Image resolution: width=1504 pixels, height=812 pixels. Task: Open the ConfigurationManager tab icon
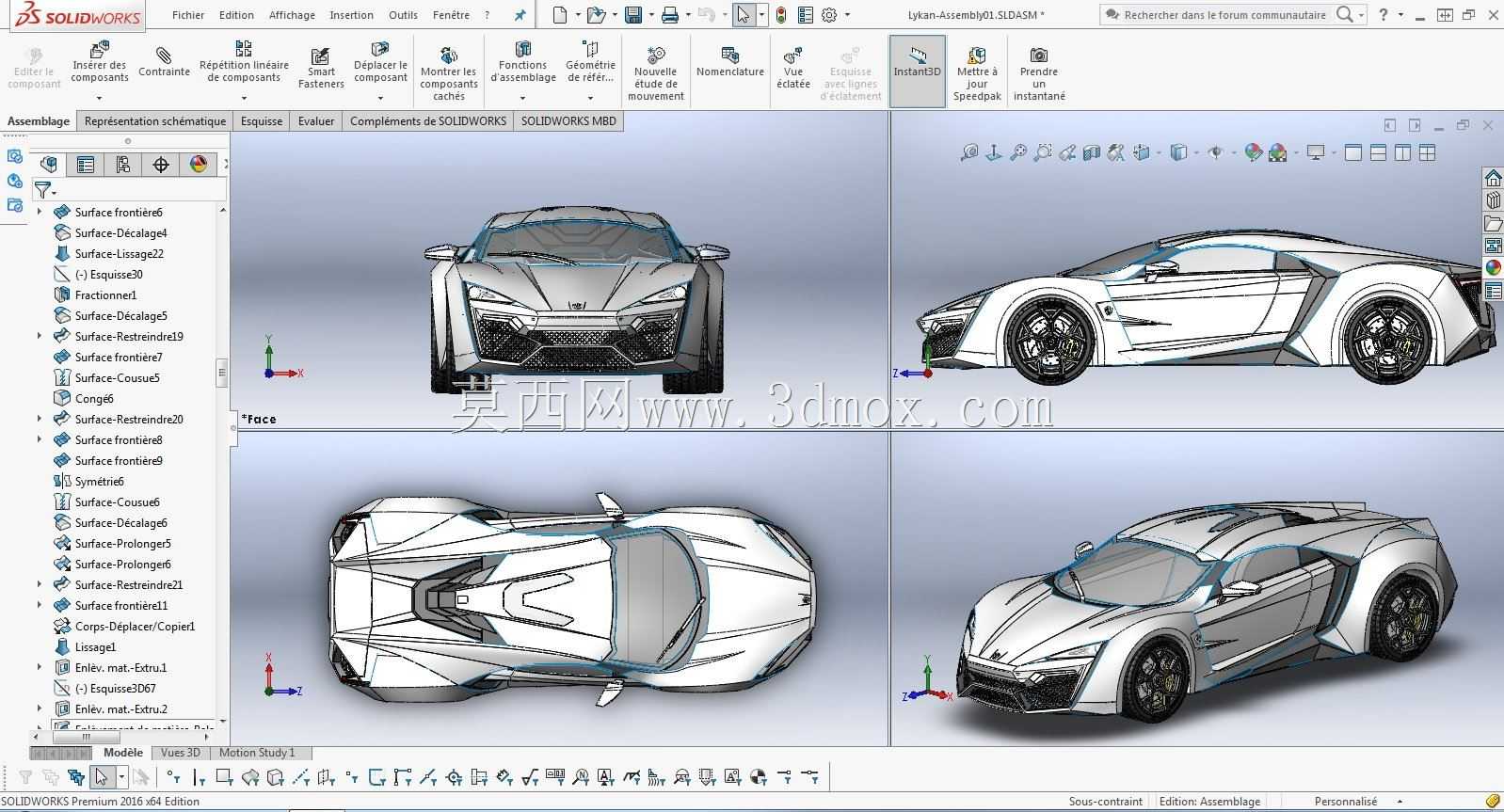(123, 165)
